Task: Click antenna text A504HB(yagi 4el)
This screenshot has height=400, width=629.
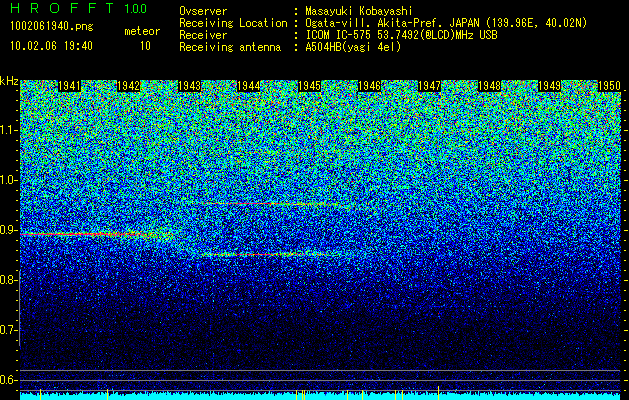Action: [x=353, y=47]
